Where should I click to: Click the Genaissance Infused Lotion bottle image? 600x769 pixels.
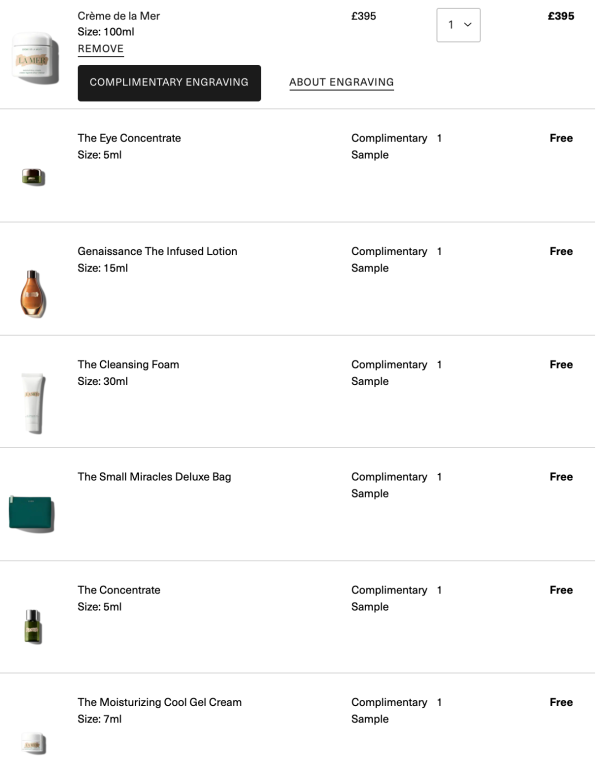click(33, 292)
